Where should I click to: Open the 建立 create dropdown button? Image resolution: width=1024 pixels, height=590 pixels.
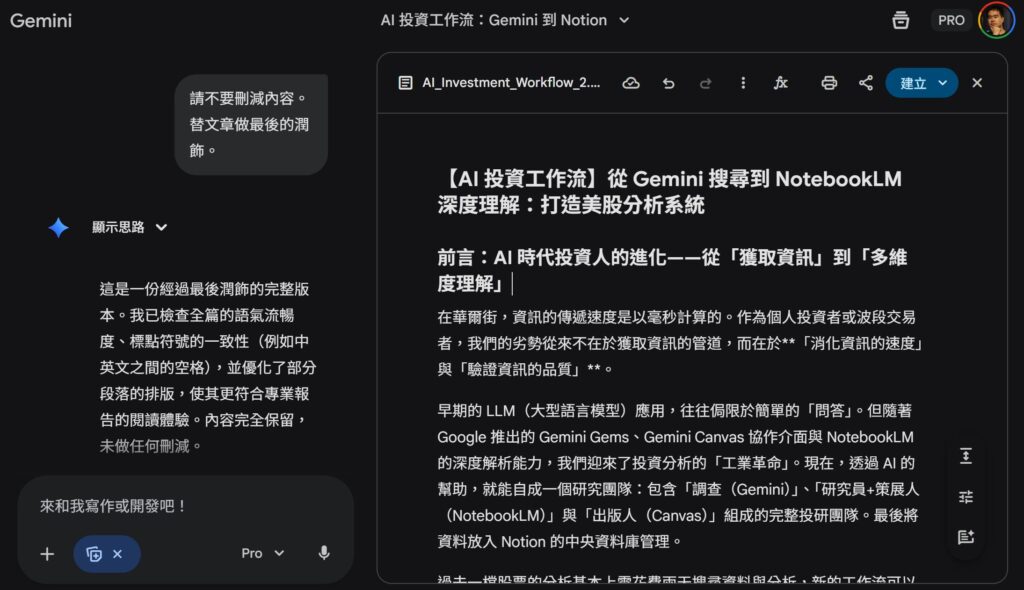tap(921, 83)
